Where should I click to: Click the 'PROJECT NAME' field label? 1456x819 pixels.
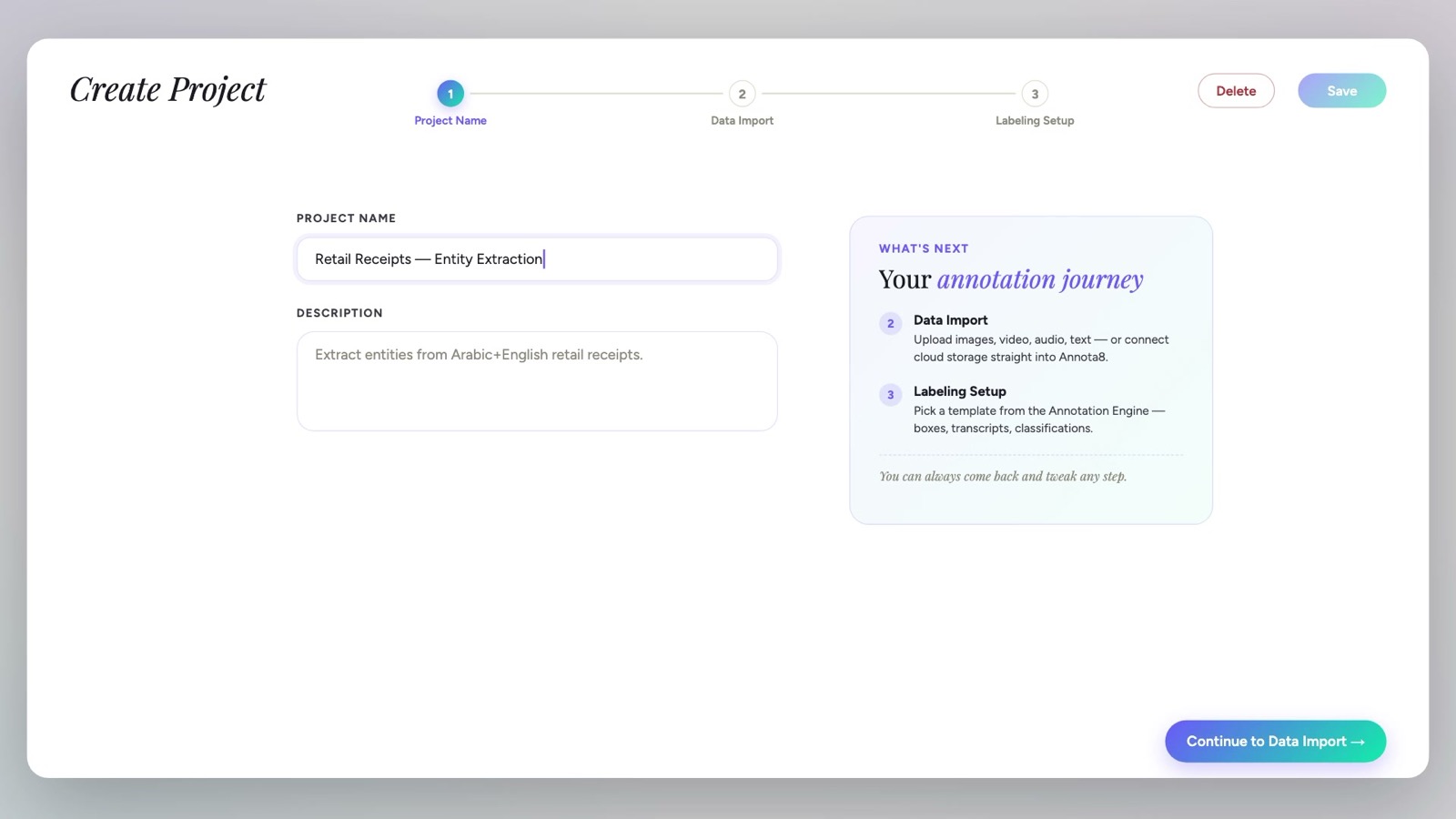(346, 218)
